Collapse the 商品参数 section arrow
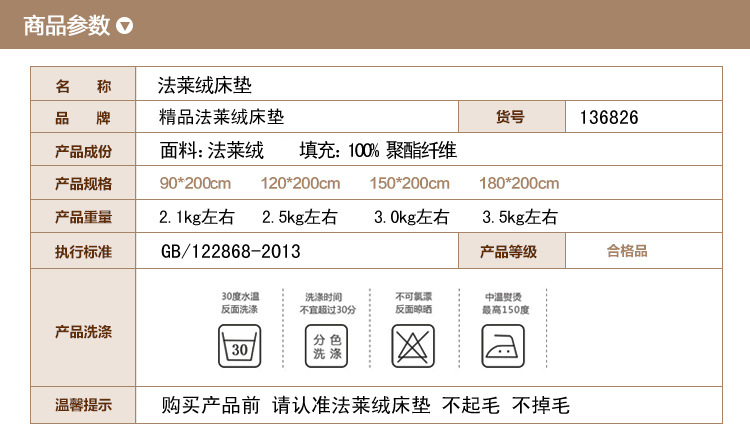Screen dimensions: 750x439 [125, 25]
